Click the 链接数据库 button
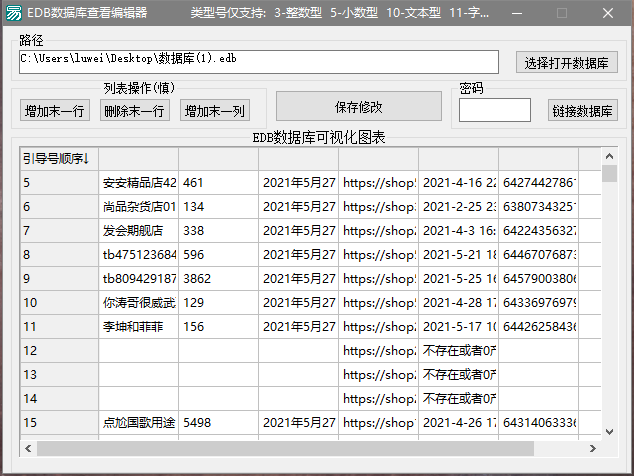 pyautogui.click(x=583, y=111)
